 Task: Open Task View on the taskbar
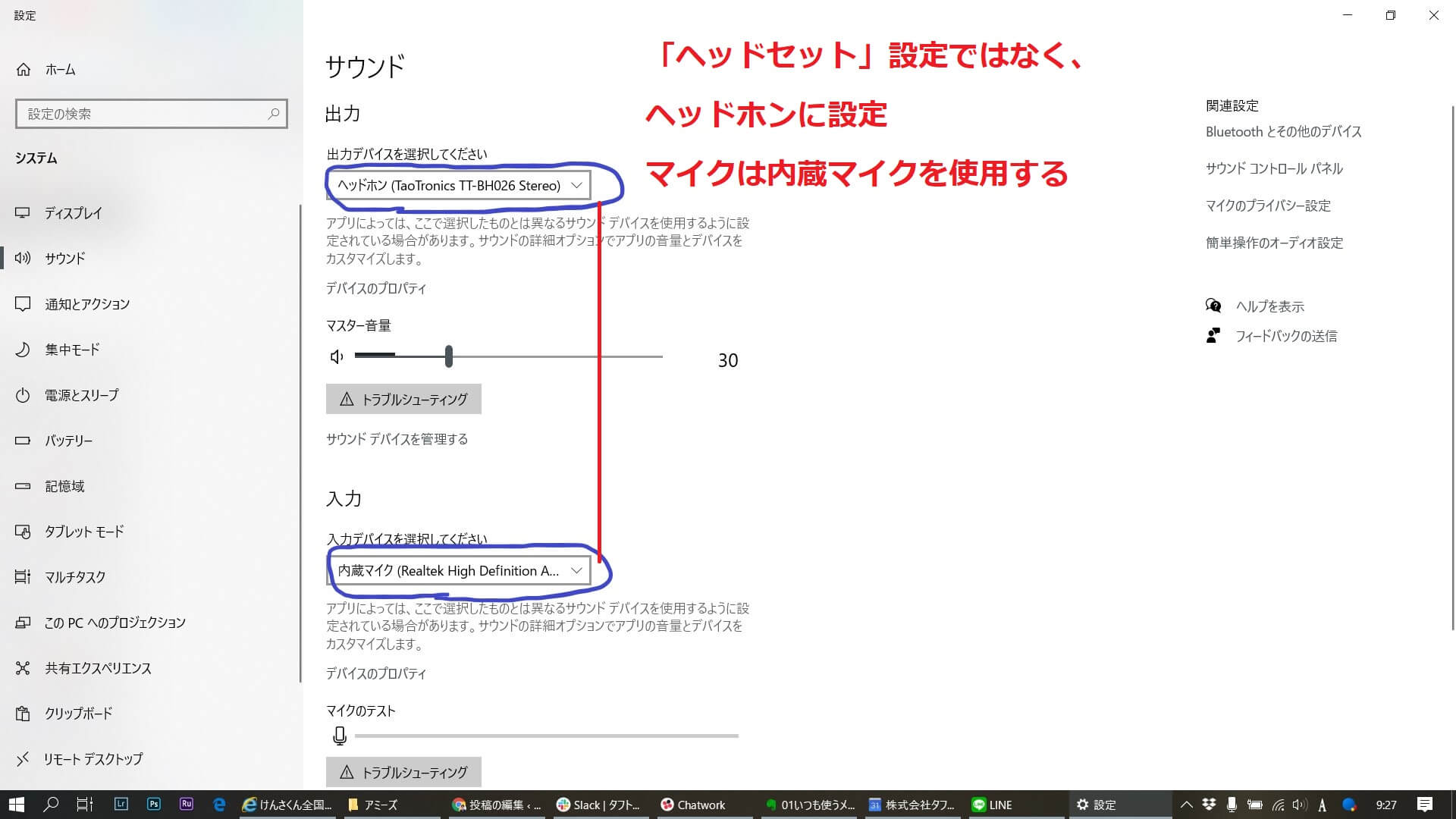[x=85, y=805]
